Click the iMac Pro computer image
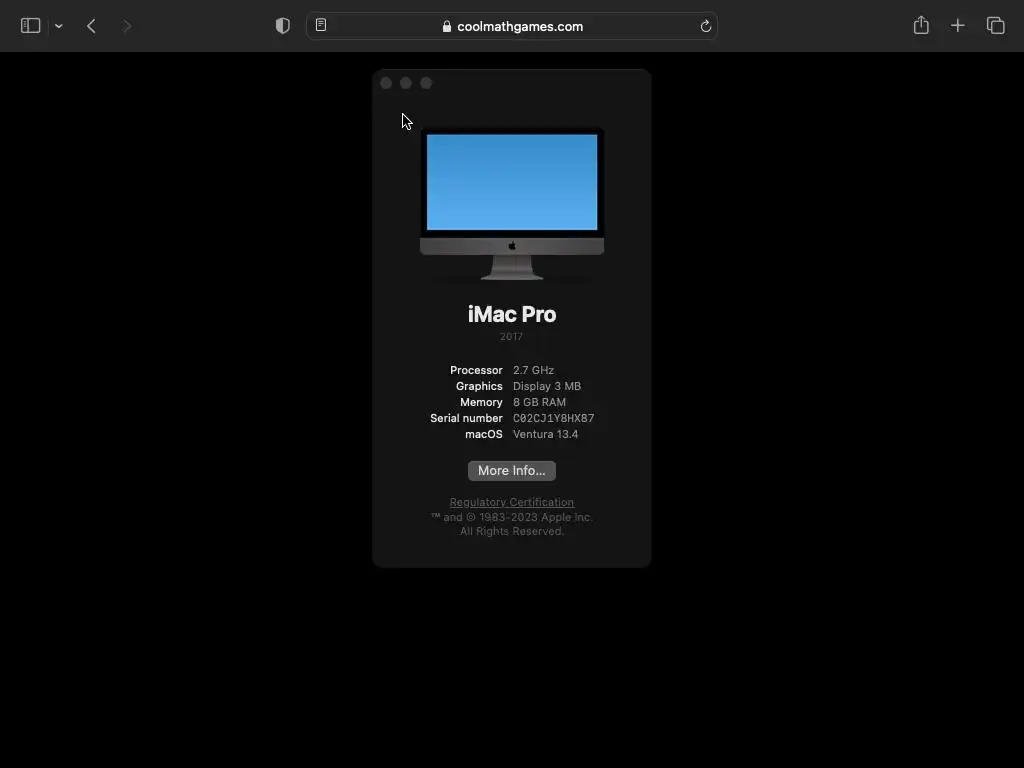 tap(512, 204)
